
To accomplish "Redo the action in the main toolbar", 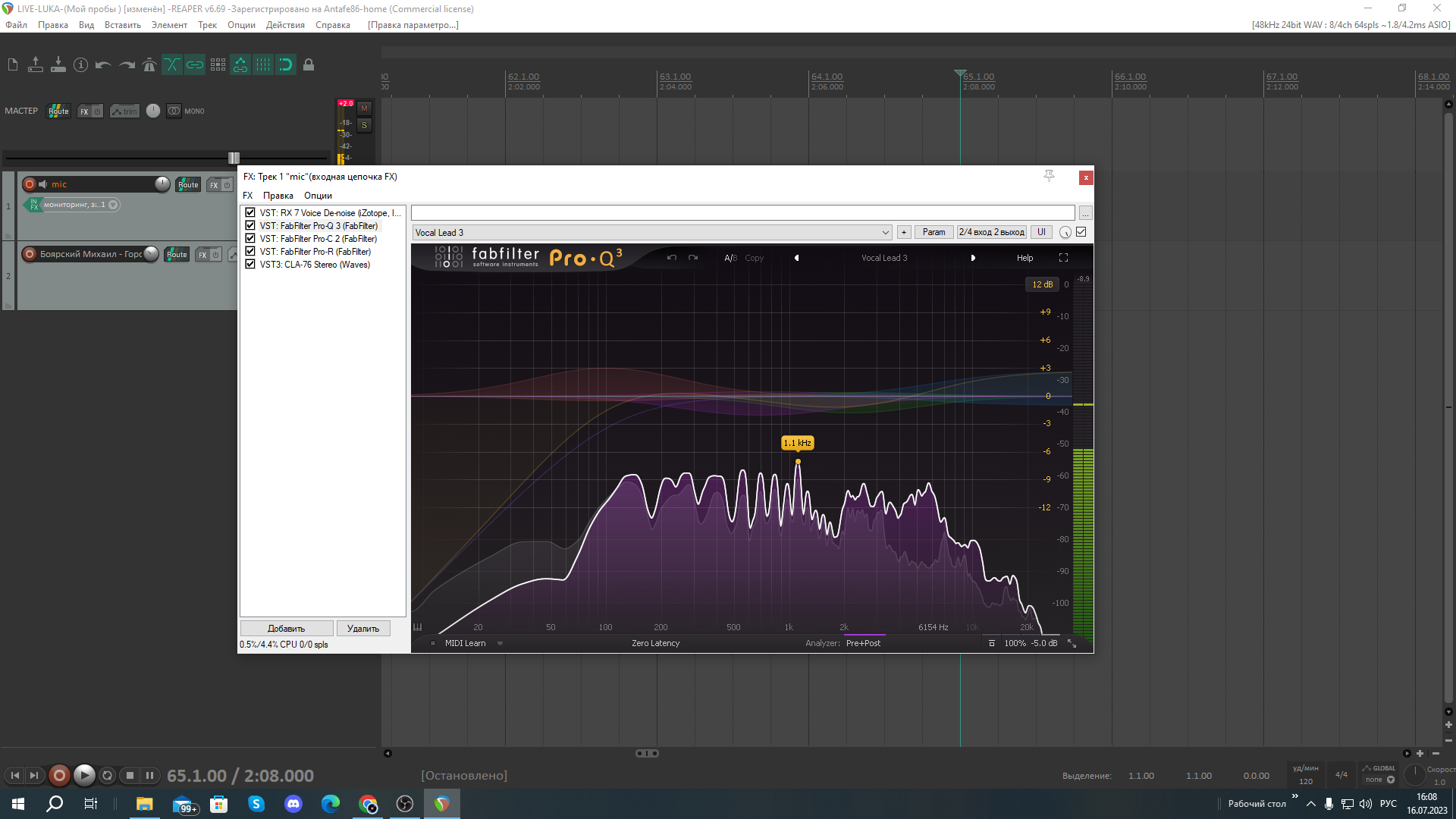I will pyautogui.click(x=127, y=65).
